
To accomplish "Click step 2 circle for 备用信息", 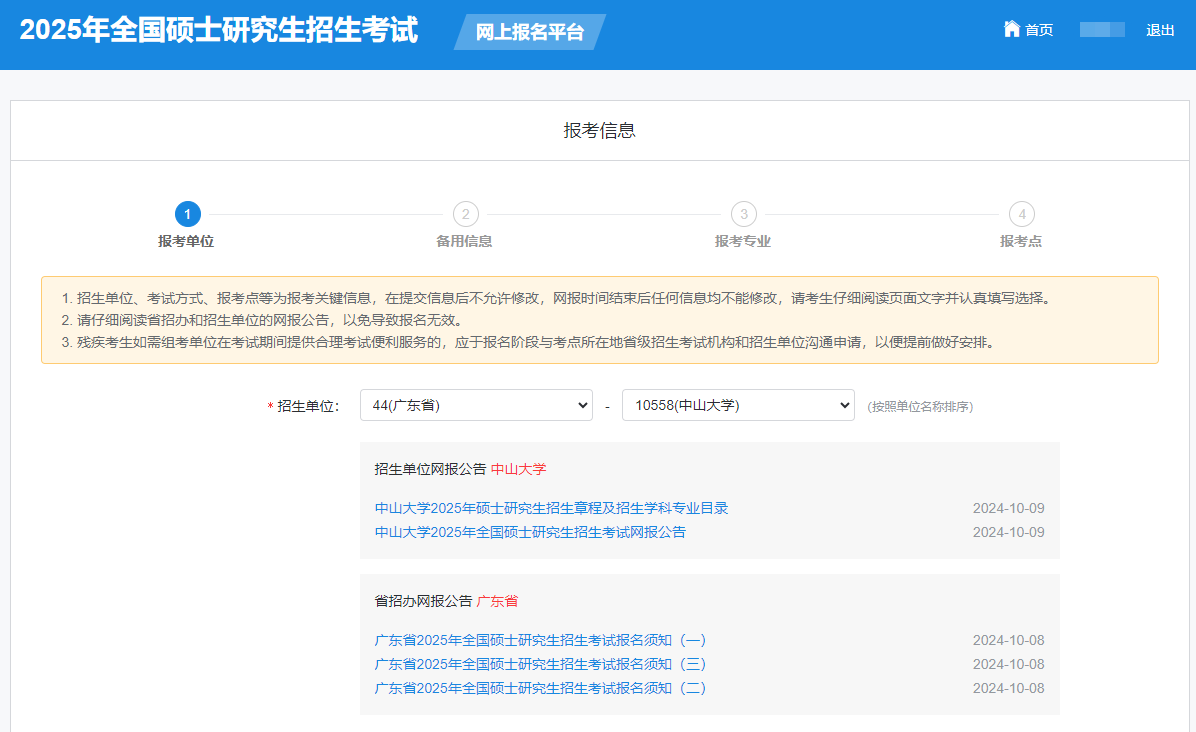I will [x=465, y=214].
